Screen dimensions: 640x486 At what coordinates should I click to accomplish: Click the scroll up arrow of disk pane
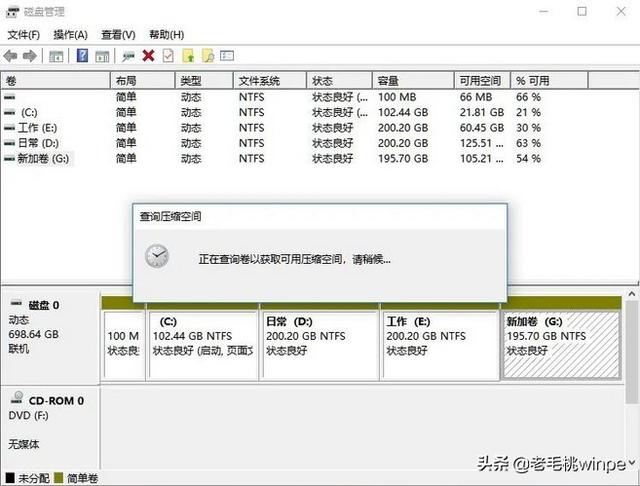(x=631, y=294)
